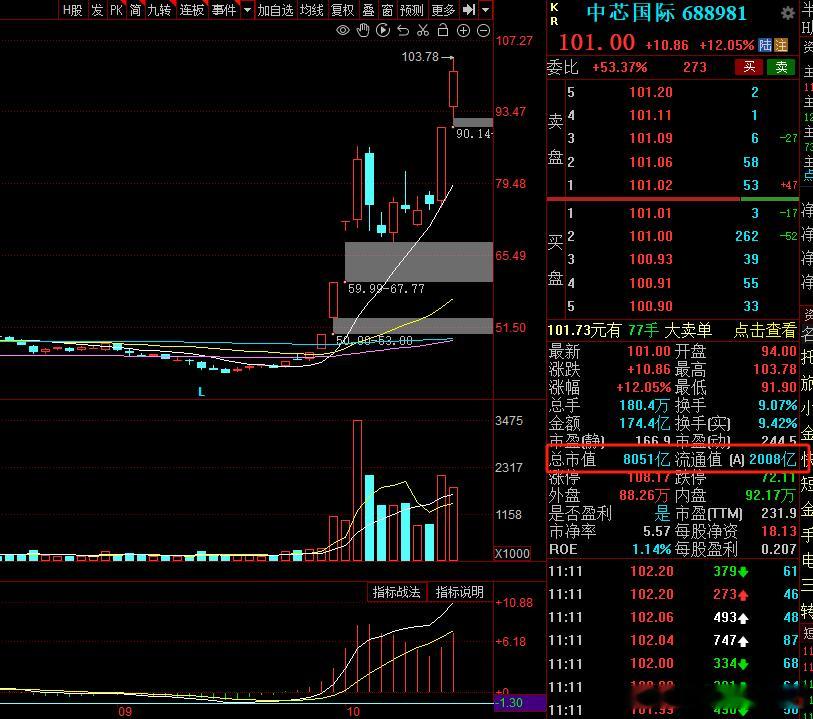This screenshot has height=719, width=813.
Task: Click stock name 中芯国际 688981
Action: [x=667, y=13]
